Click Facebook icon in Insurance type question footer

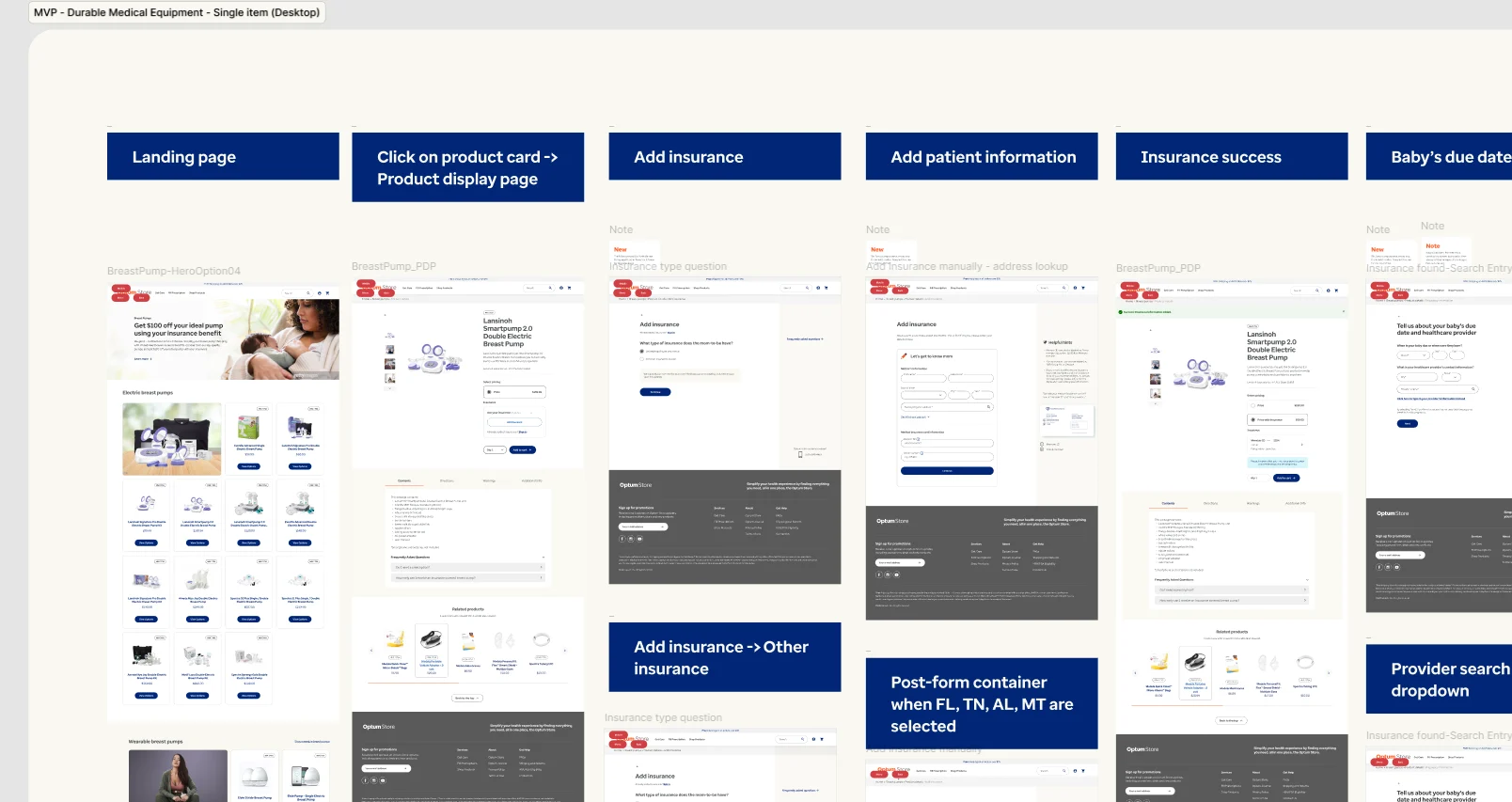[622, 539]
